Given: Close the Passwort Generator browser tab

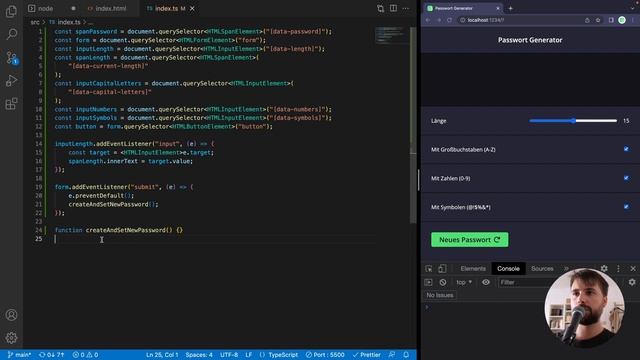Looking at the screenshot, I should tap(498, 8).
